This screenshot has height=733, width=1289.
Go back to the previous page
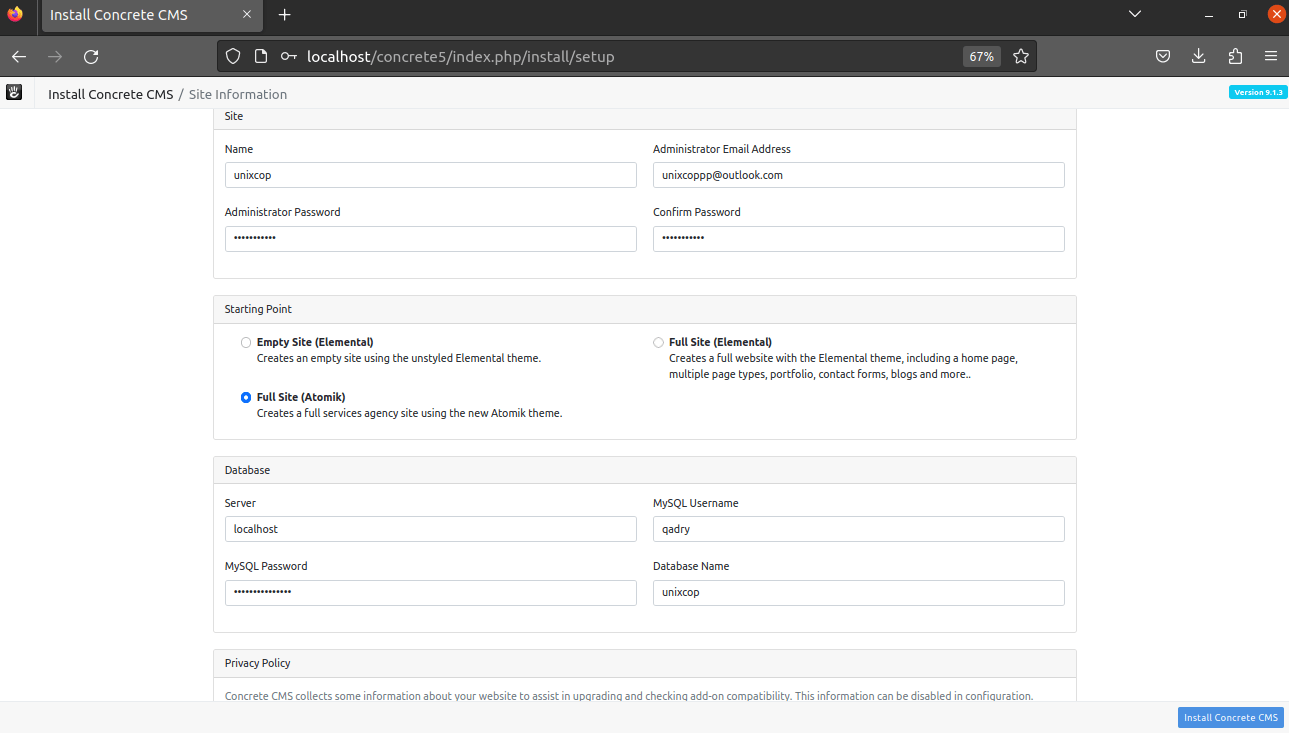[x=19, y=57]
